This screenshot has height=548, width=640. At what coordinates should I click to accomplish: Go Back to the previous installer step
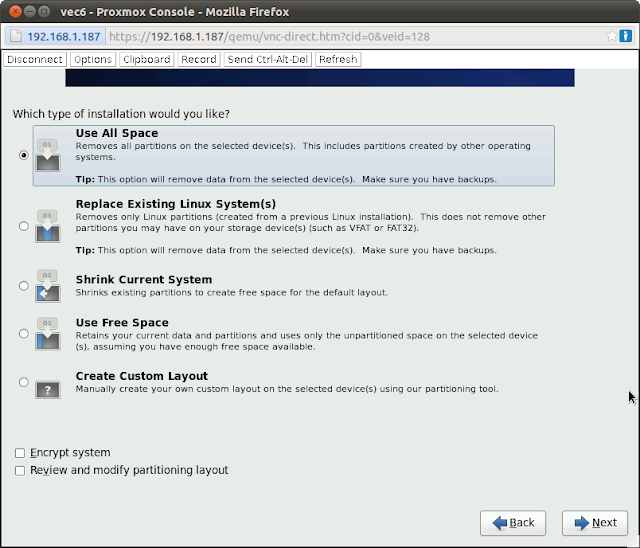click(513, 522)
